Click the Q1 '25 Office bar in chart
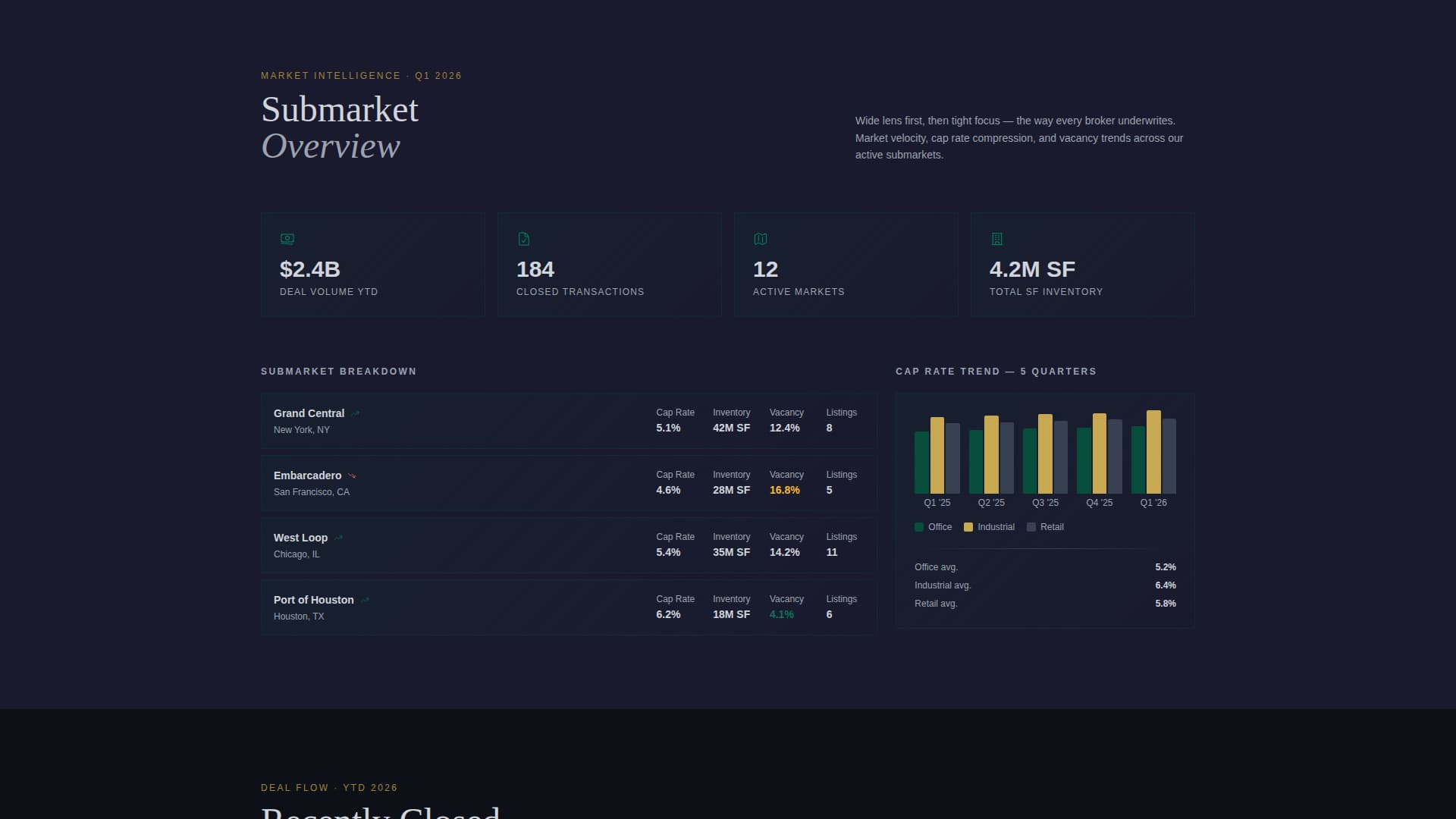Viewport: 1456px width, 819px height. [x=921, y=463]
